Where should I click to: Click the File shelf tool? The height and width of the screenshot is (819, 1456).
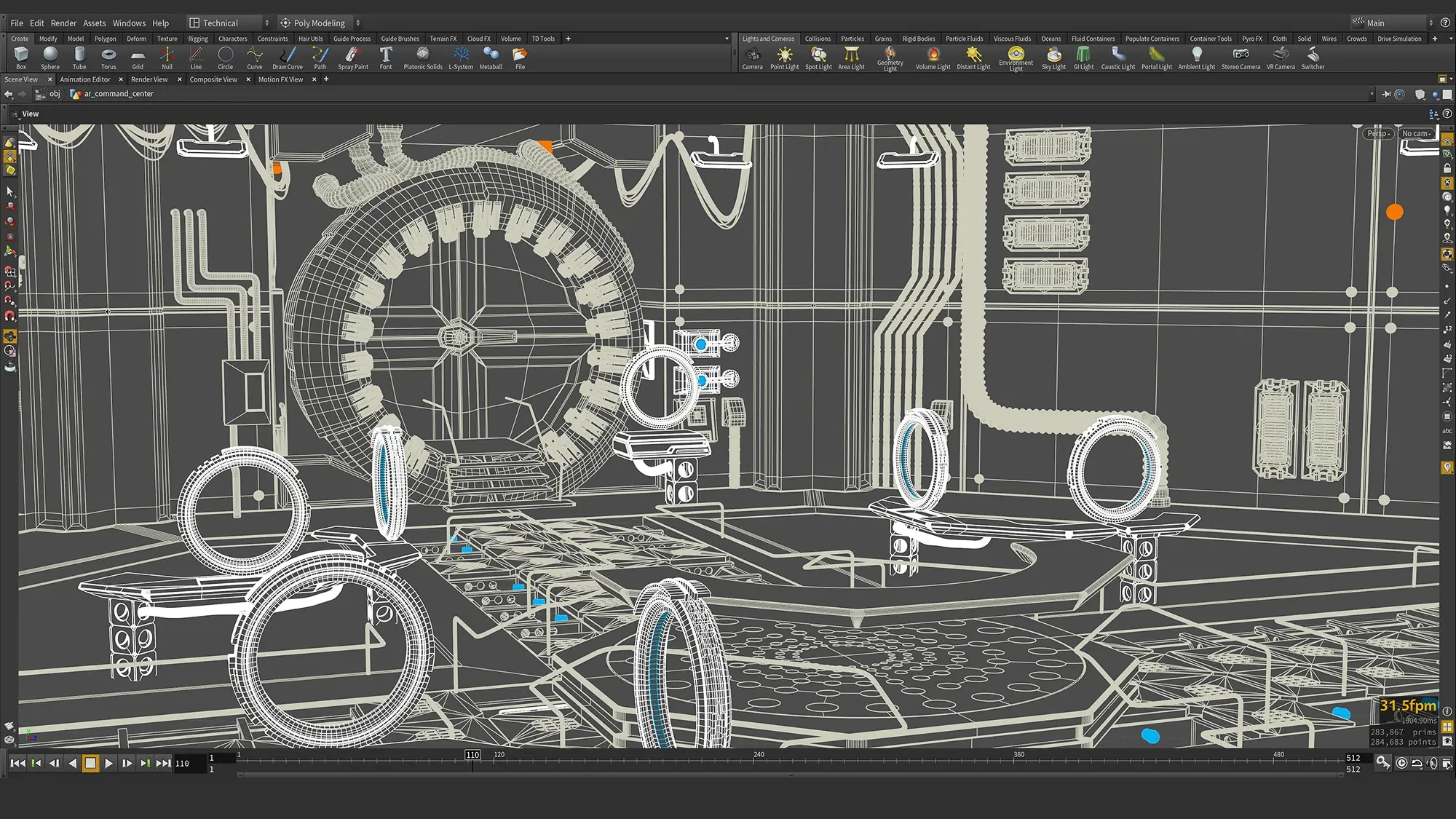520,58
